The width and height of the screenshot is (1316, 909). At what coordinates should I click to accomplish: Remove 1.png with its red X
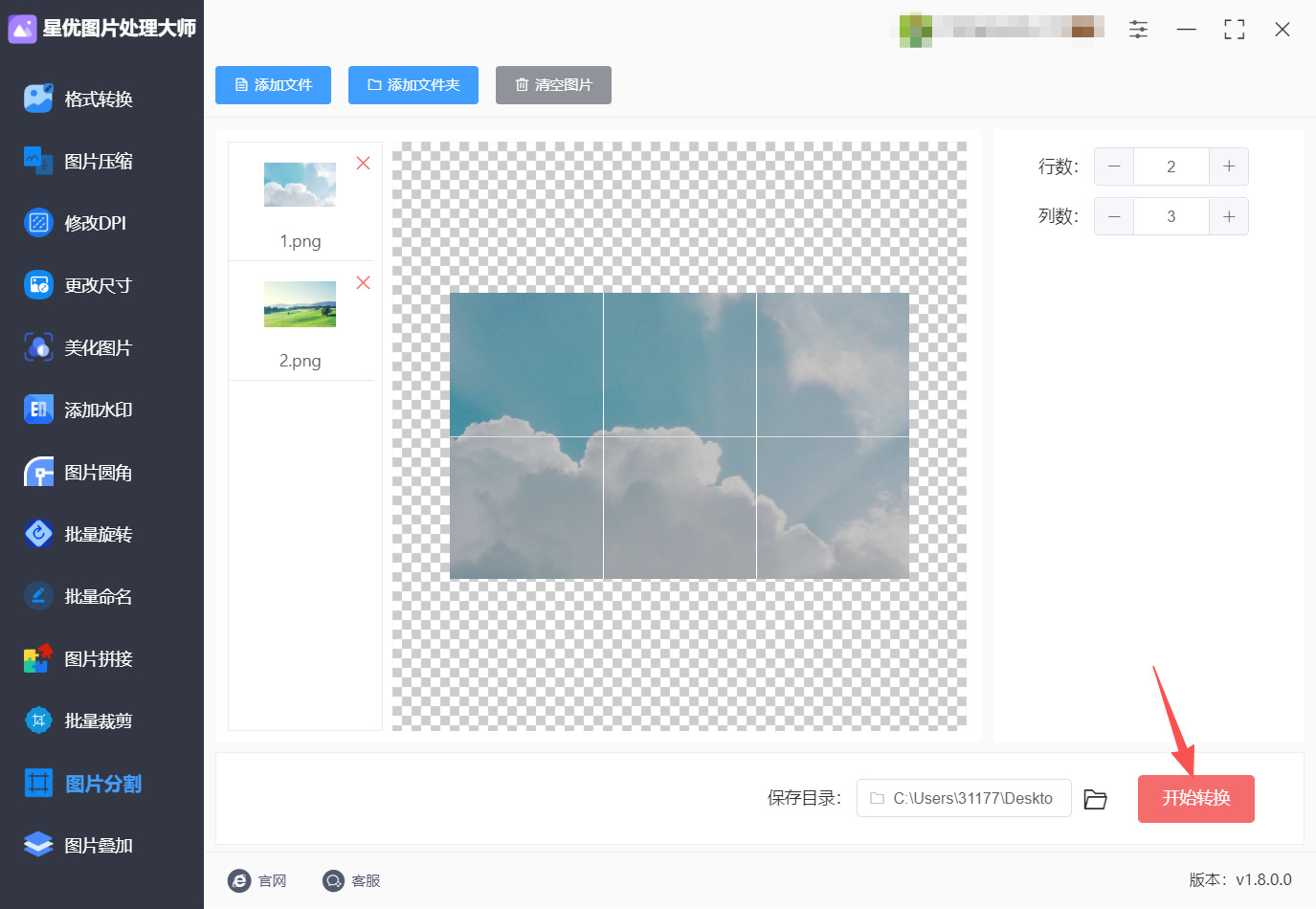click(363, 163)
